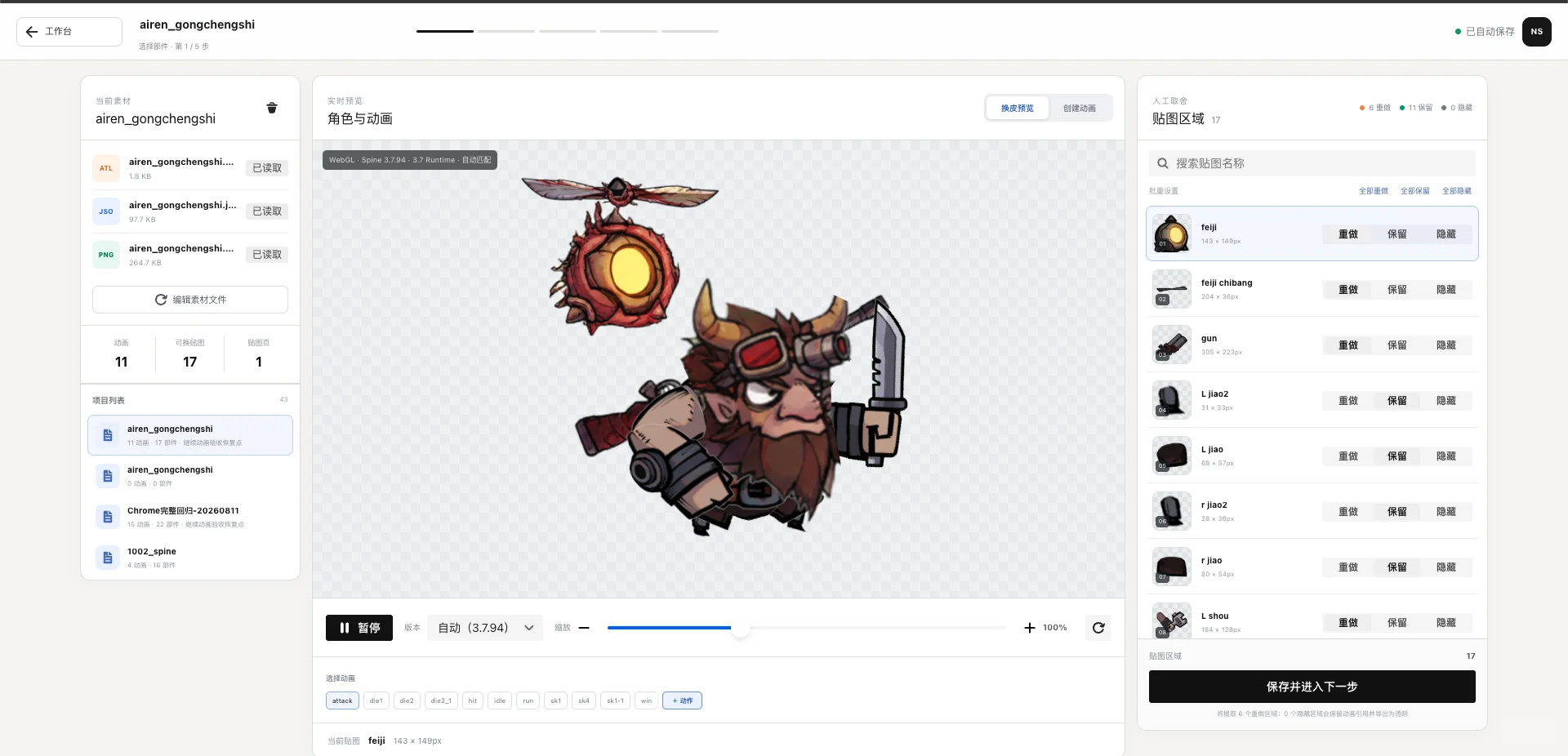The height and width of the screenshot is (756, 1568).
Task: Select the r jiao texture thumbnail
Action: coord(1172,567)
